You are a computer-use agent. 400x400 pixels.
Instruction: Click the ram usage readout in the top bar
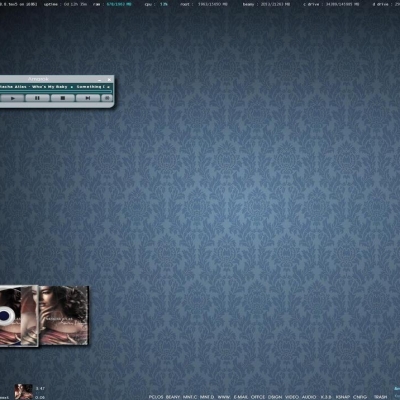[112, 4]
